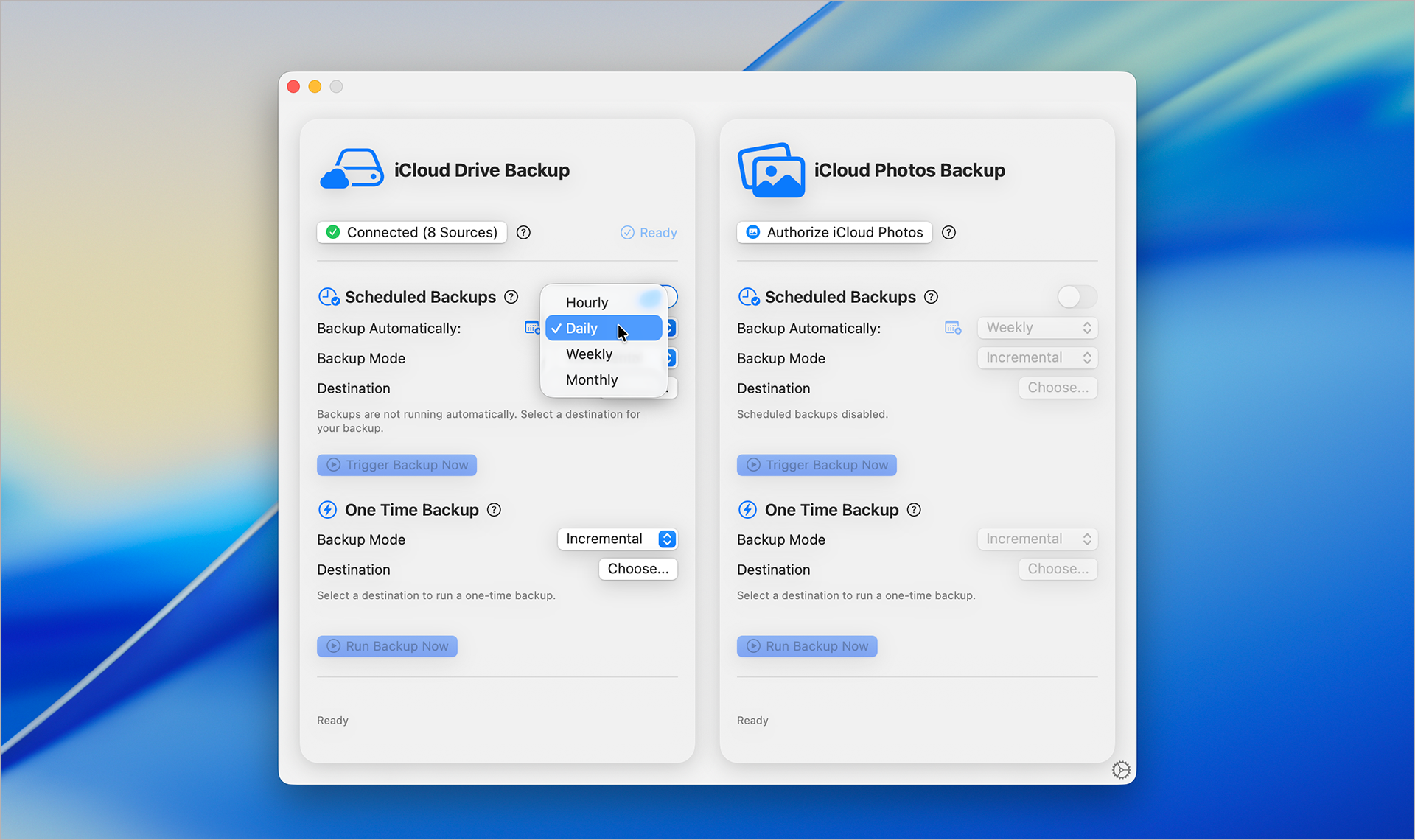Choose Weekly in the frequency menu
The image size is (1415, 840).
click(x=604, y=354)
